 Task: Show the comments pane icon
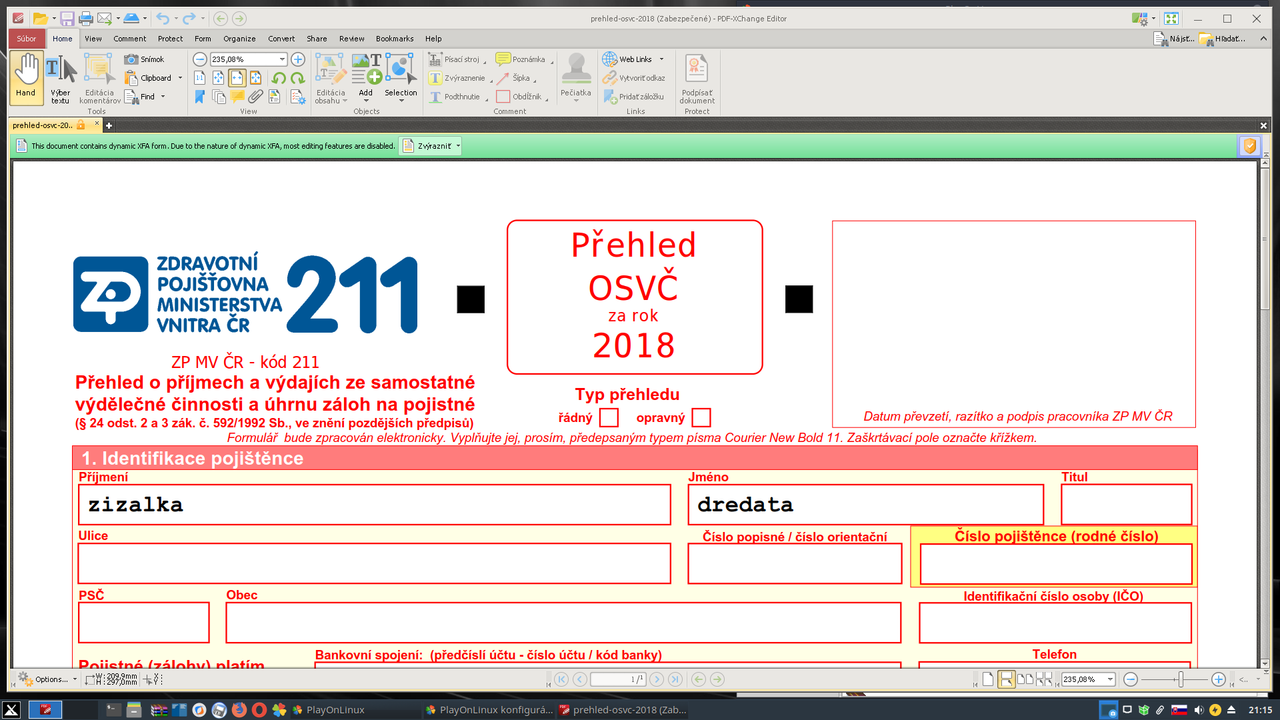pos(237,97)
